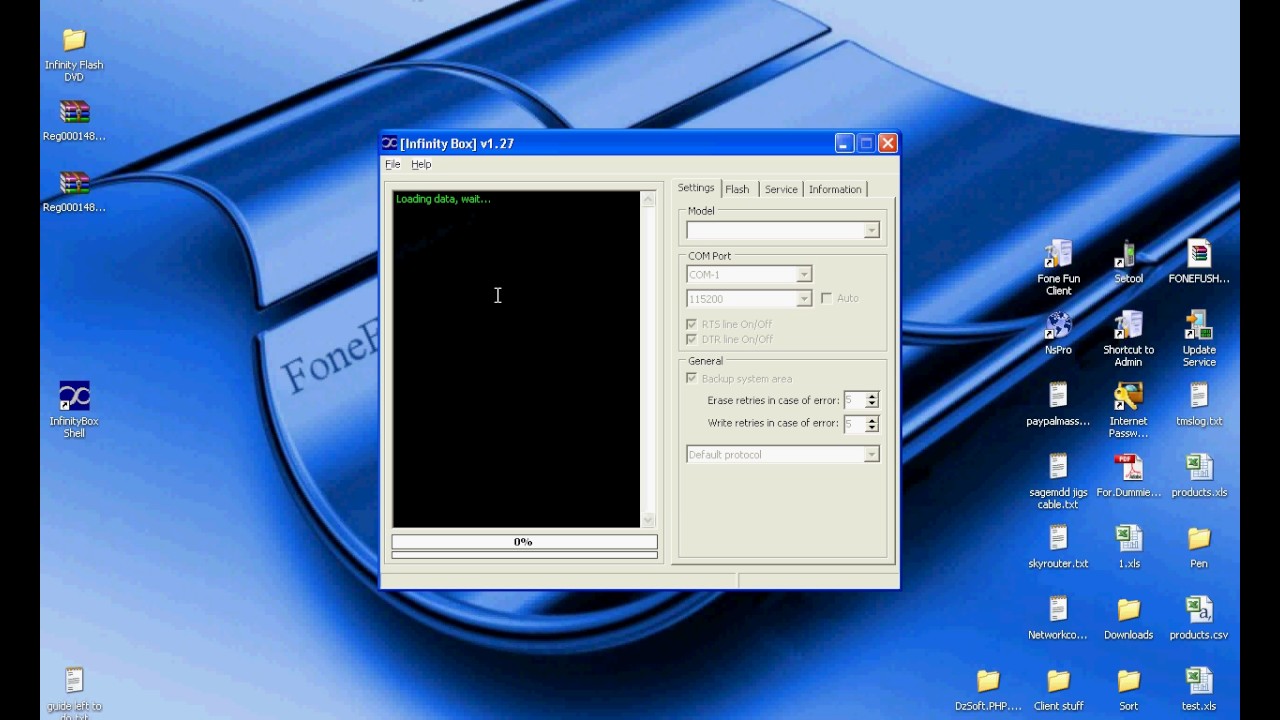Open the Client stuff folder icon
1280x720 pixels.
coord(1058,681)
